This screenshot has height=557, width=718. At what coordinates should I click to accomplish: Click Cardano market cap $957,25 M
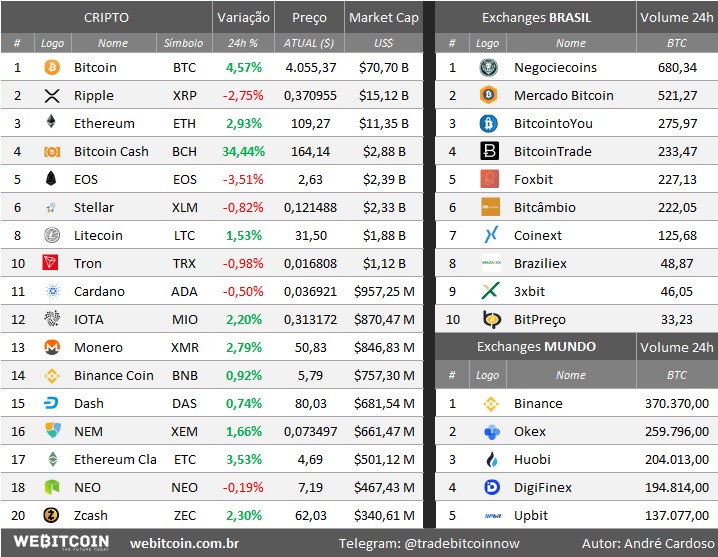384,291
